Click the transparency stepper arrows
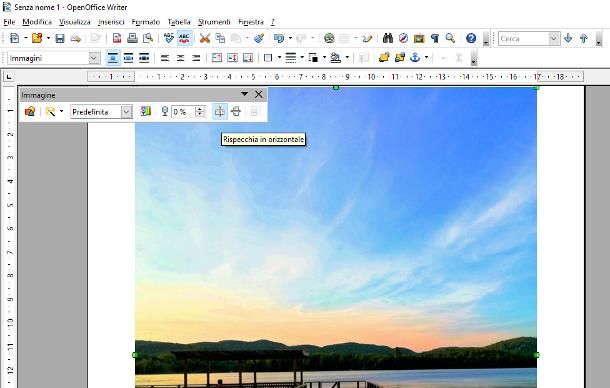The width and height of the screenshot is (610, 388). tap(200, 112)
